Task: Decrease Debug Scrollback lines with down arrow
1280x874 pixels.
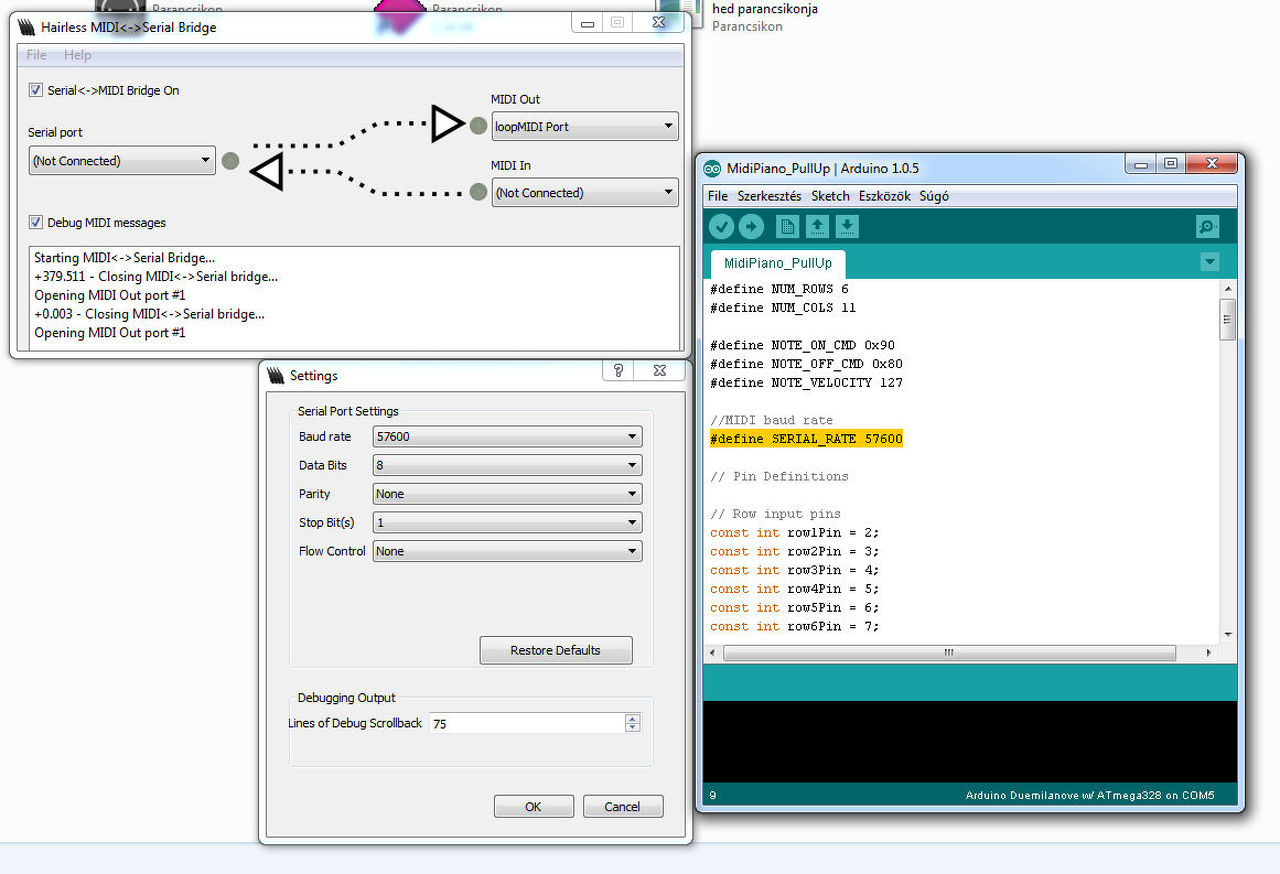Action: (632, 728)
